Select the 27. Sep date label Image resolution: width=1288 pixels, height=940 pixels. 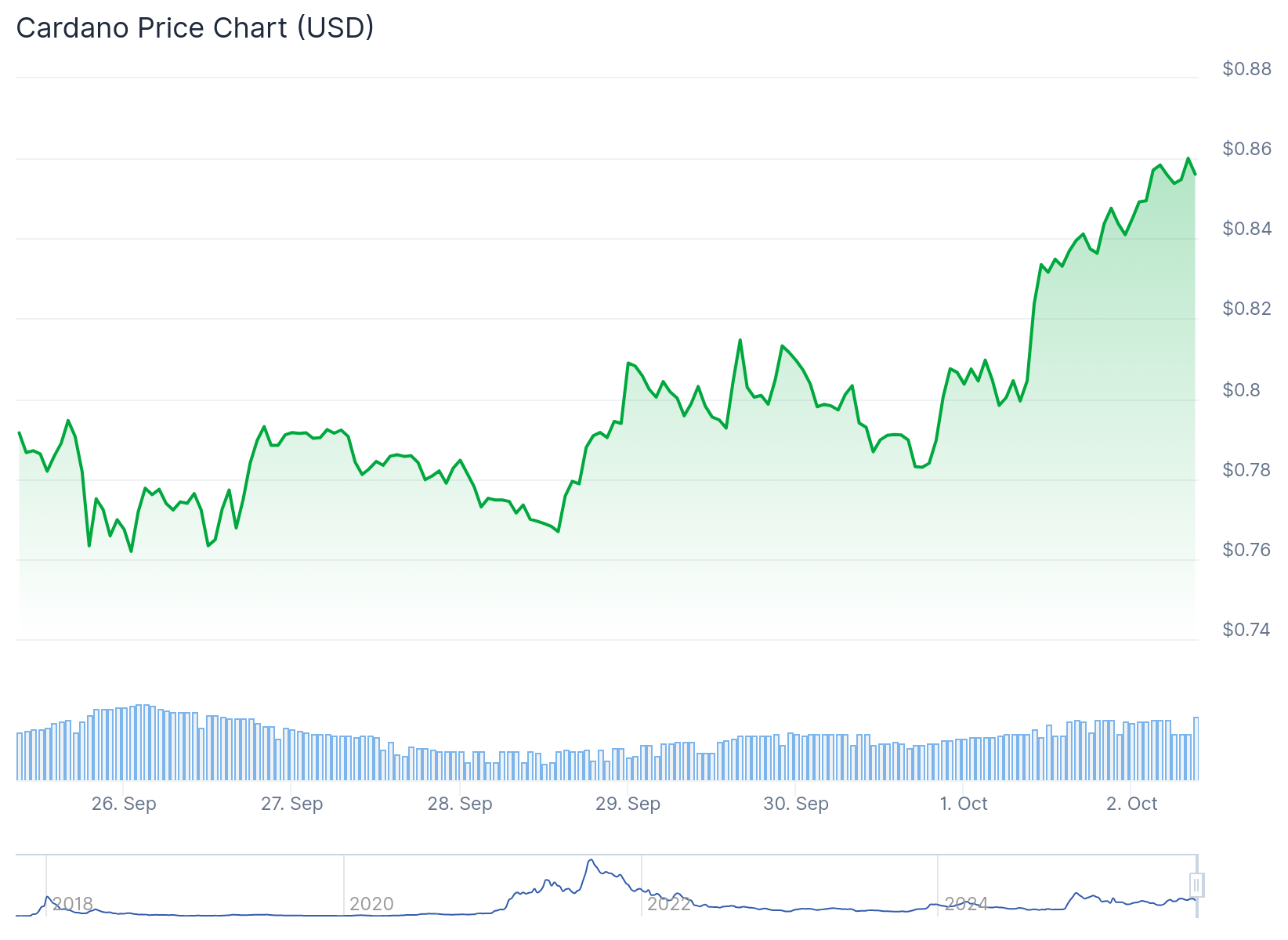[x=291, y=804]
